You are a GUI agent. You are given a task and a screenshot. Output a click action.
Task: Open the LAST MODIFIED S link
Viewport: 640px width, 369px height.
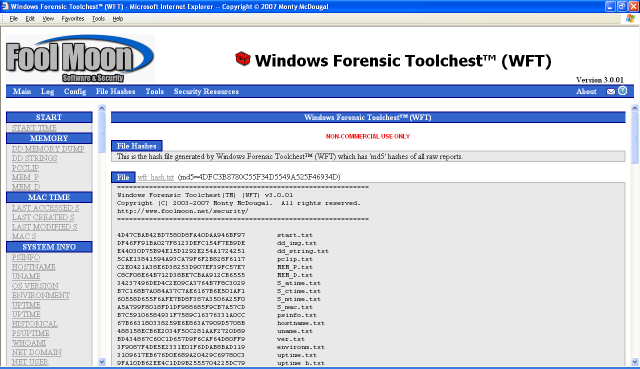(x=44, y=227)
